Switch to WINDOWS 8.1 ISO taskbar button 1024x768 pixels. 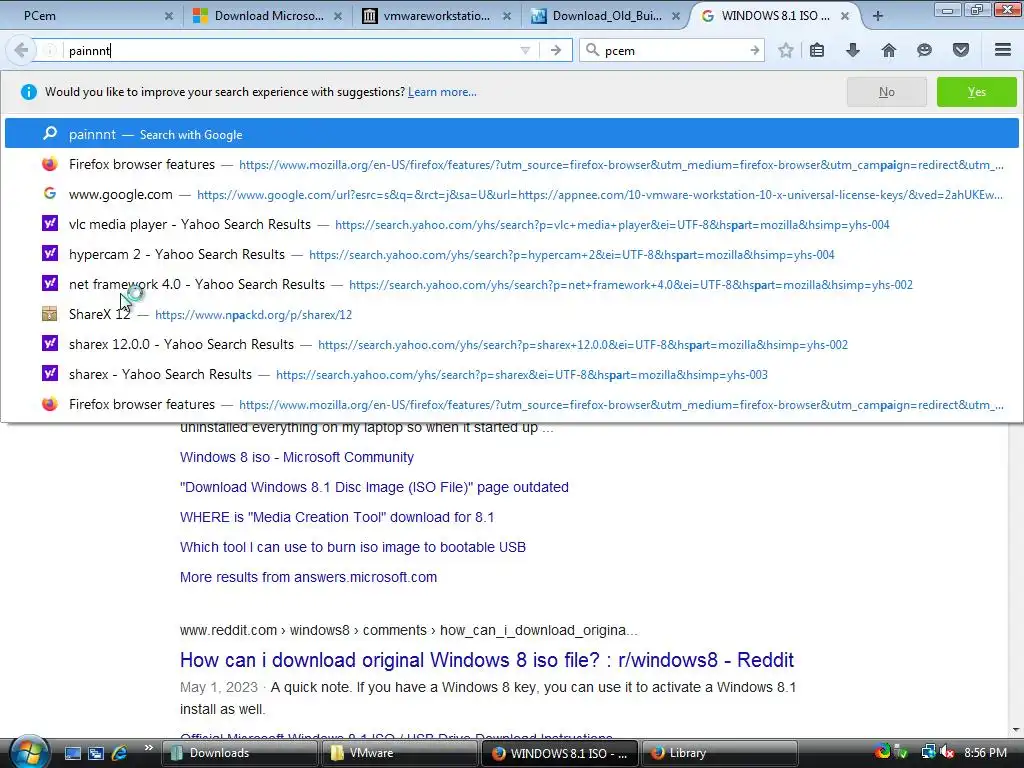pos(560,753)
